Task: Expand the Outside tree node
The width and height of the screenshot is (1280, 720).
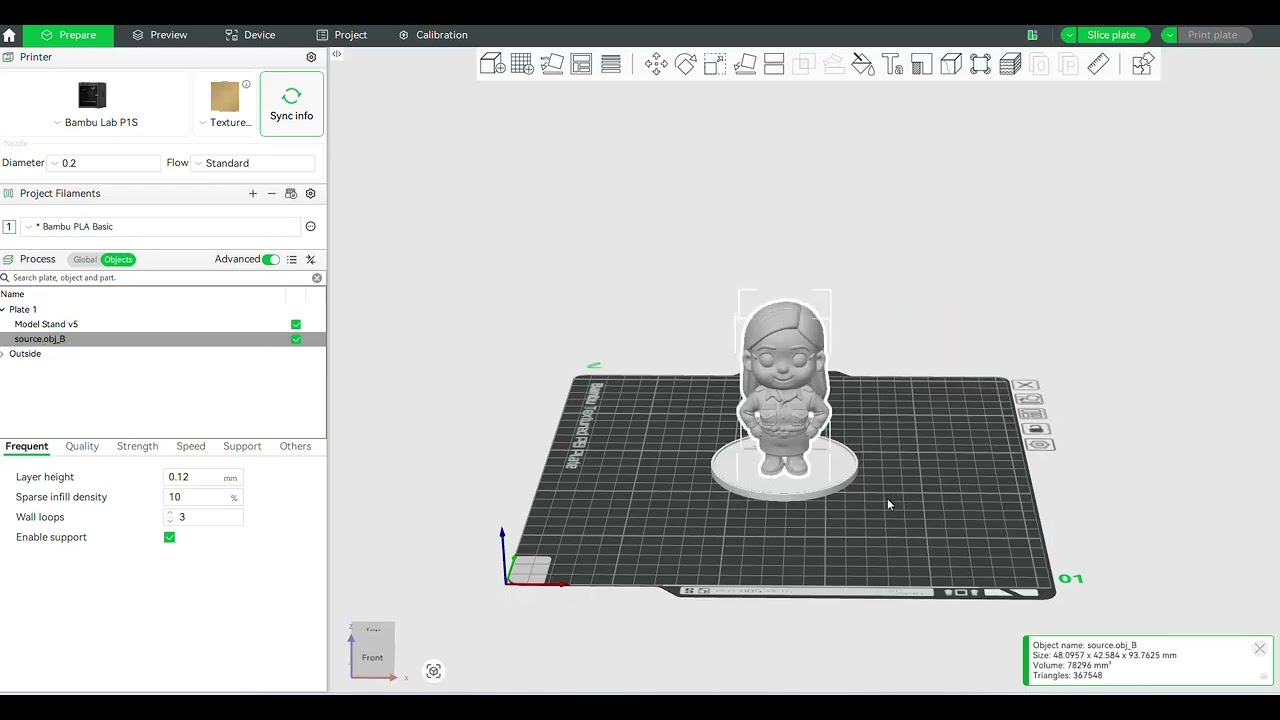Action: (x=3, y=354)
